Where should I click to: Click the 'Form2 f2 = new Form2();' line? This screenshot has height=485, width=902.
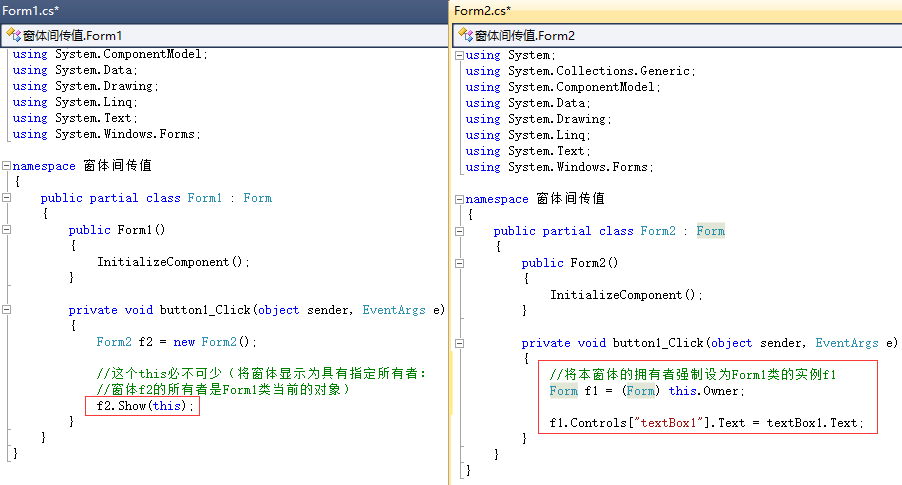pyautogui.click(x=176, y=342)
